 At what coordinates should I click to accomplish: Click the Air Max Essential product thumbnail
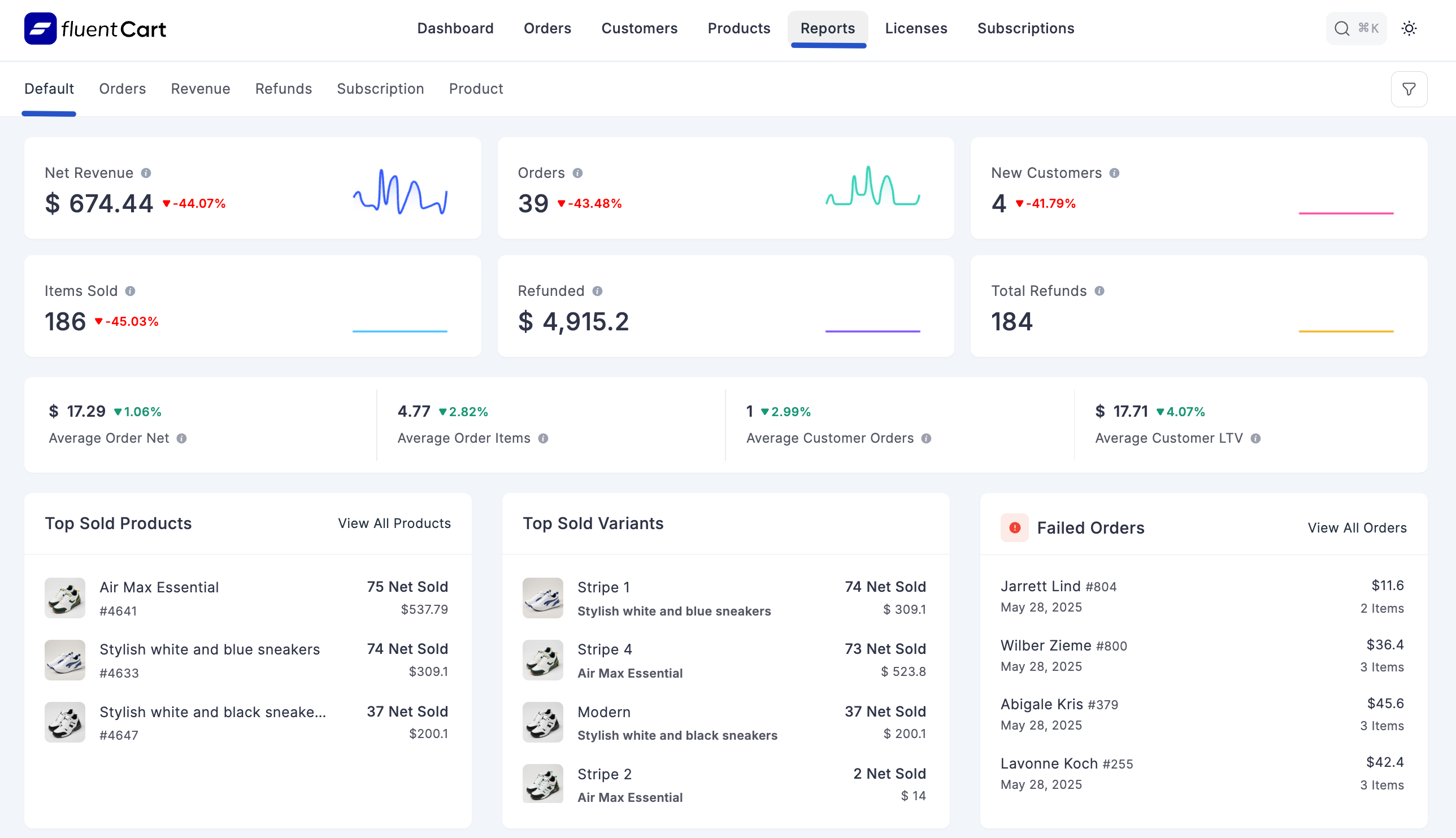tap(64, 598)
